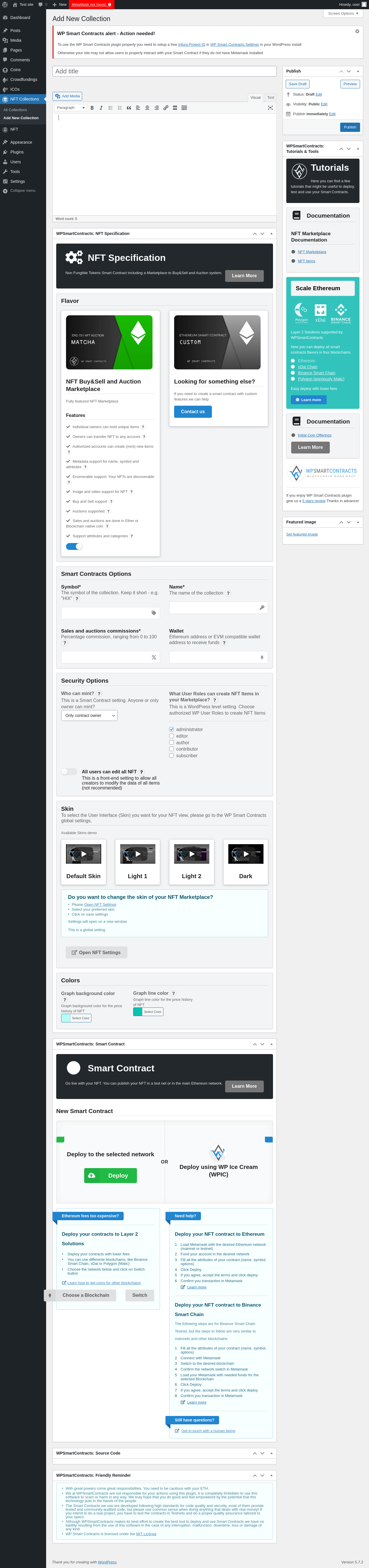This screenshot has height=1568, width=369.
Task: Open the Paragraph format dropdown
Action: click(x=71, y=108)
